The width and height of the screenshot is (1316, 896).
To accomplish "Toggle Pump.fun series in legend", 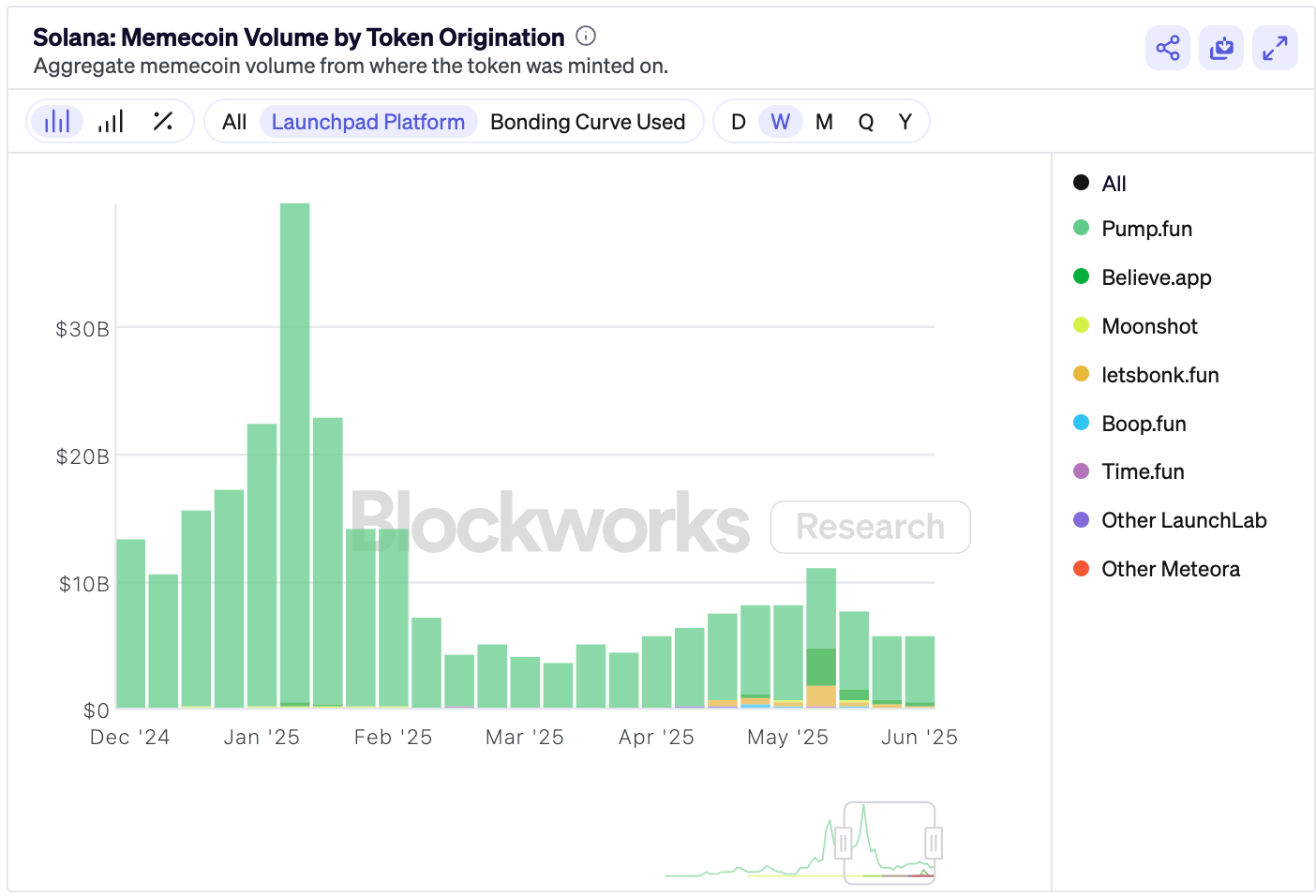I will point(1132,229).
